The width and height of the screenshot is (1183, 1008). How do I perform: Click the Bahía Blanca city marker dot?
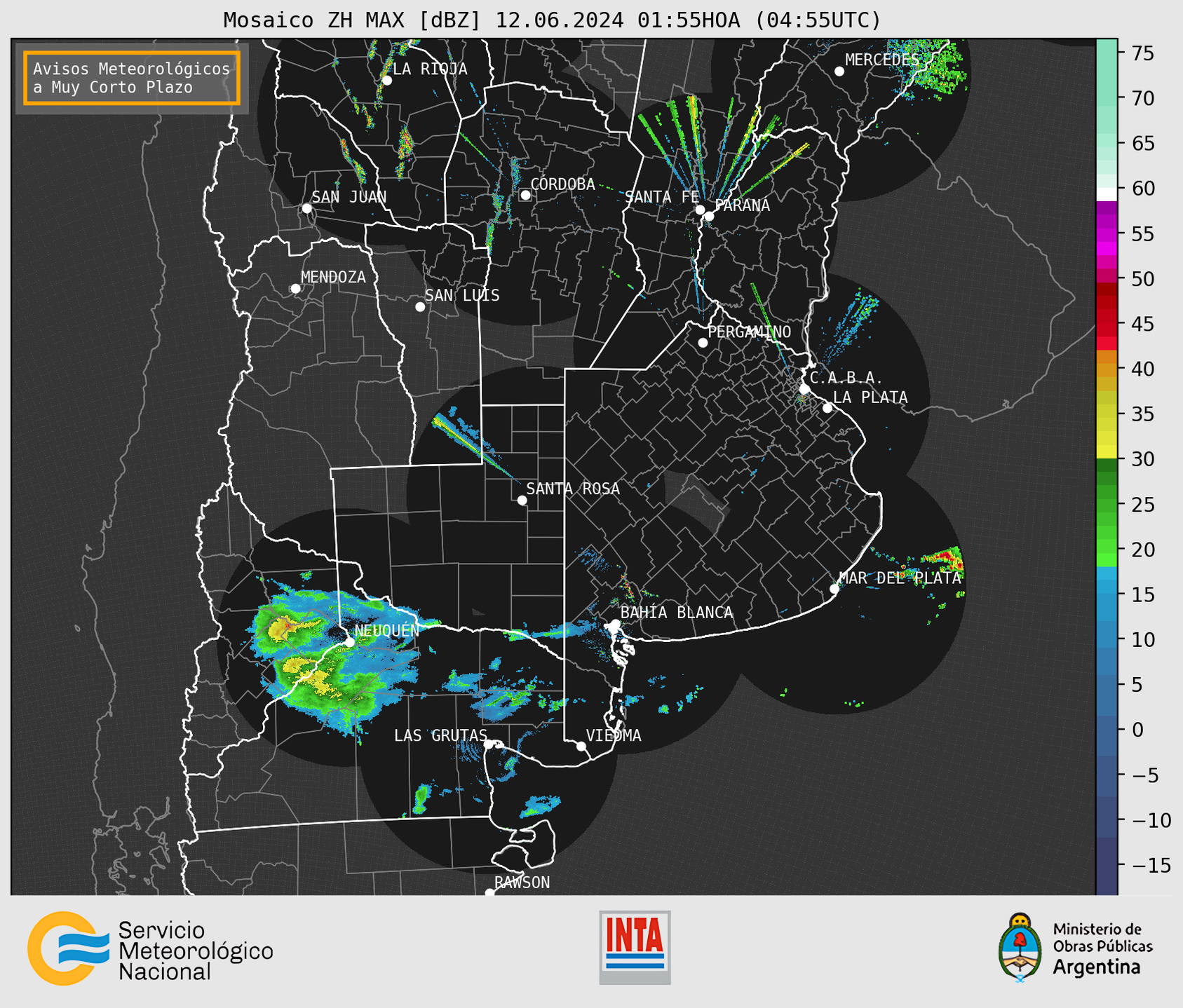click(x=615, y=624)
